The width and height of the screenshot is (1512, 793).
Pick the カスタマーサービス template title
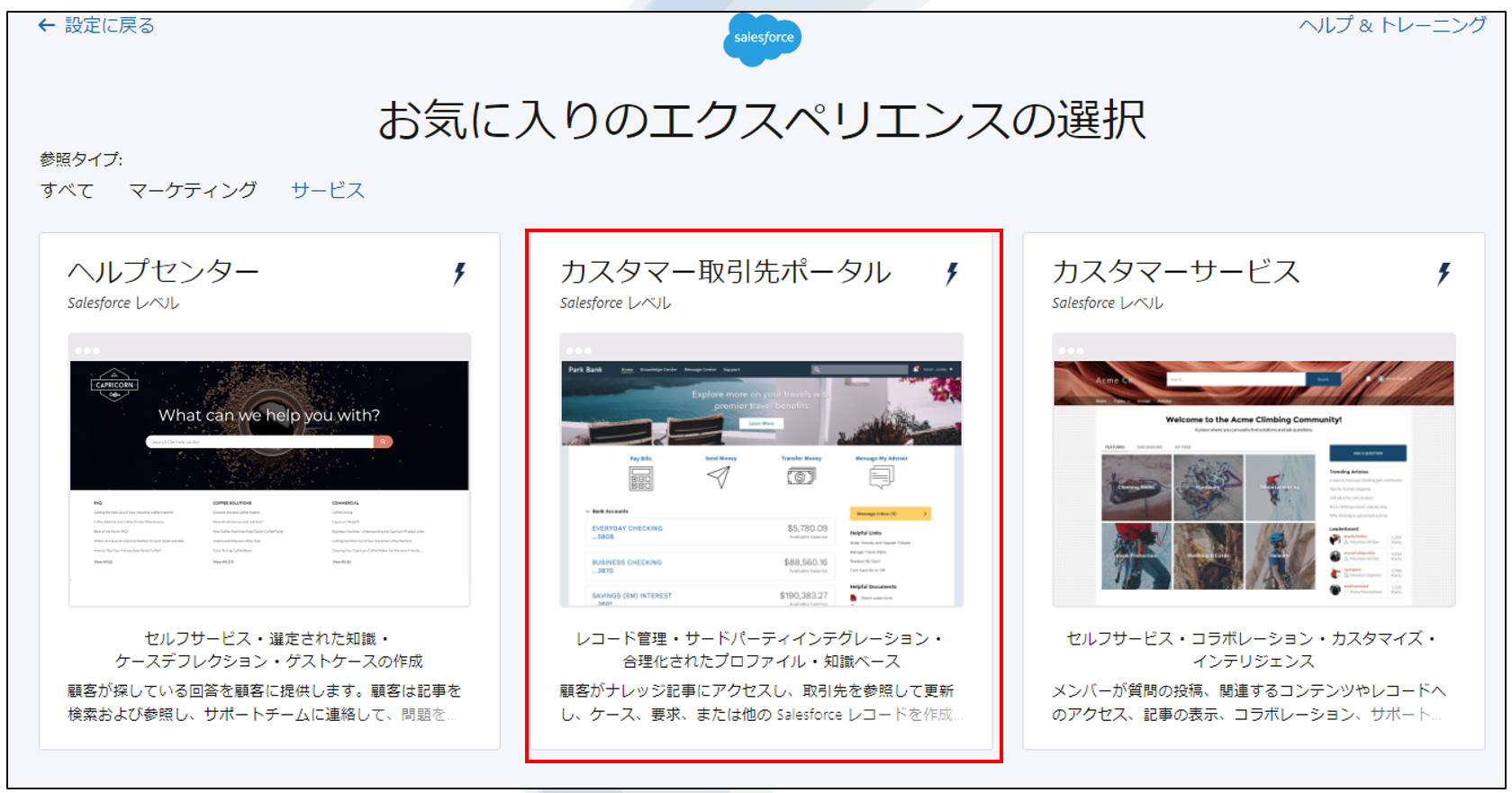click(1176, 271)
